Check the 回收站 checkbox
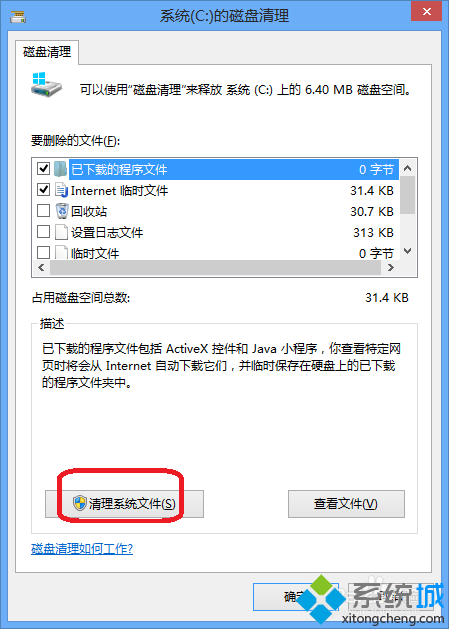The image size is (449, 629). coord(43,211)
